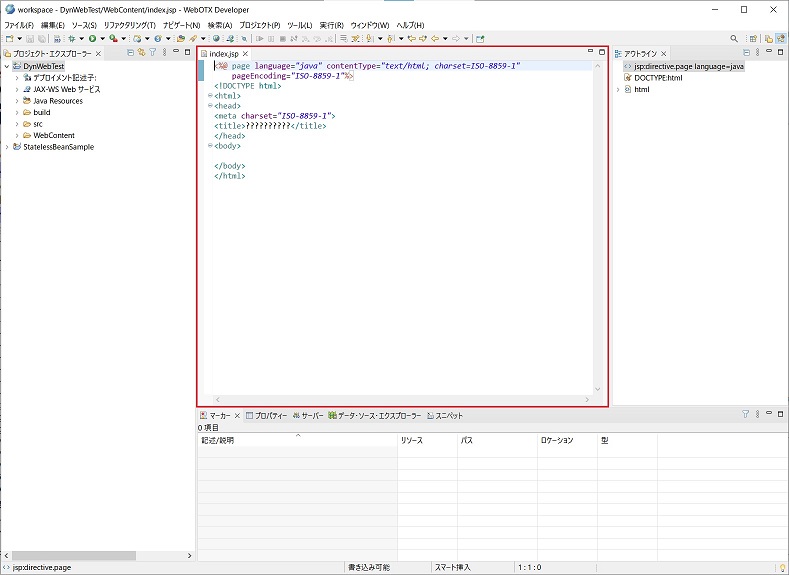Select DOCTYPE:html in the Outline
789x575 pixels.
tap(657, 78)
